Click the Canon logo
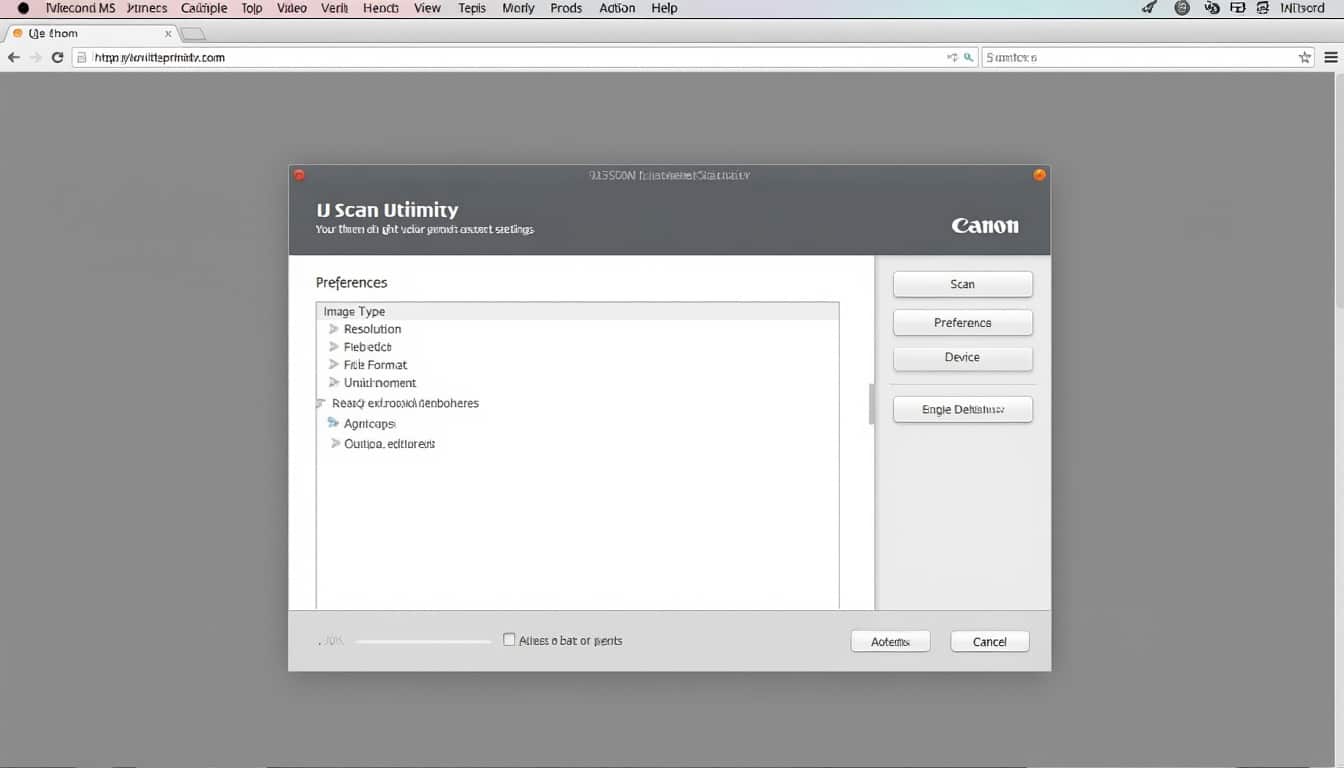 tap(985, 226)
